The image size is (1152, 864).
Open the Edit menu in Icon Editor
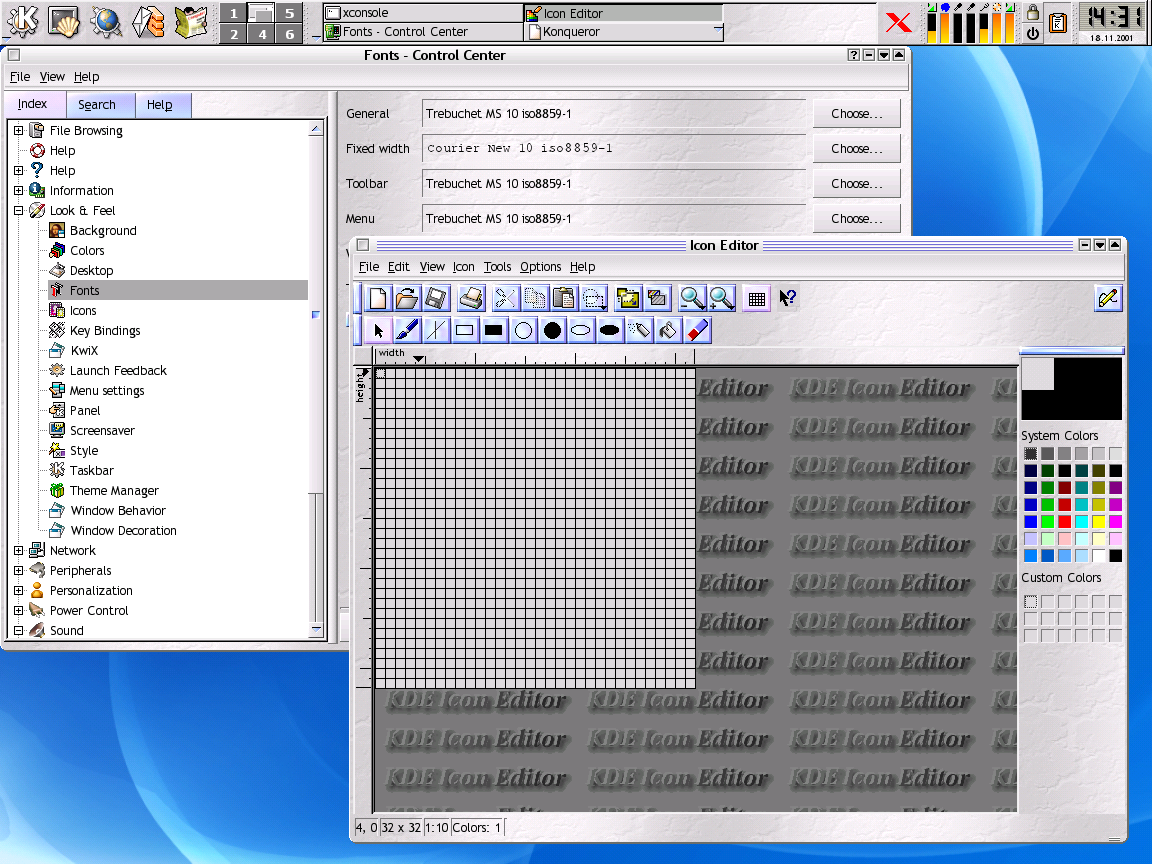click(398, 267)
